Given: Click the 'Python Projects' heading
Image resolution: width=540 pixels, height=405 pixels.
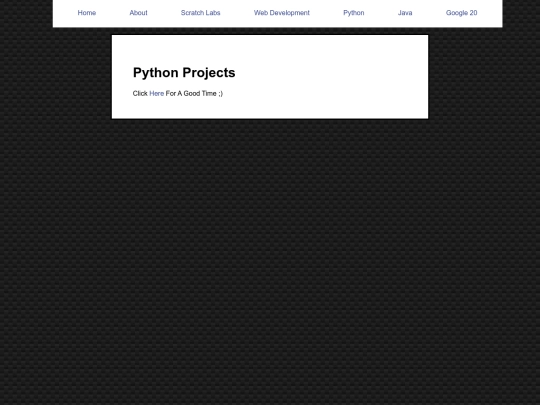Looking at the screenshot, I should click(184, 73).
